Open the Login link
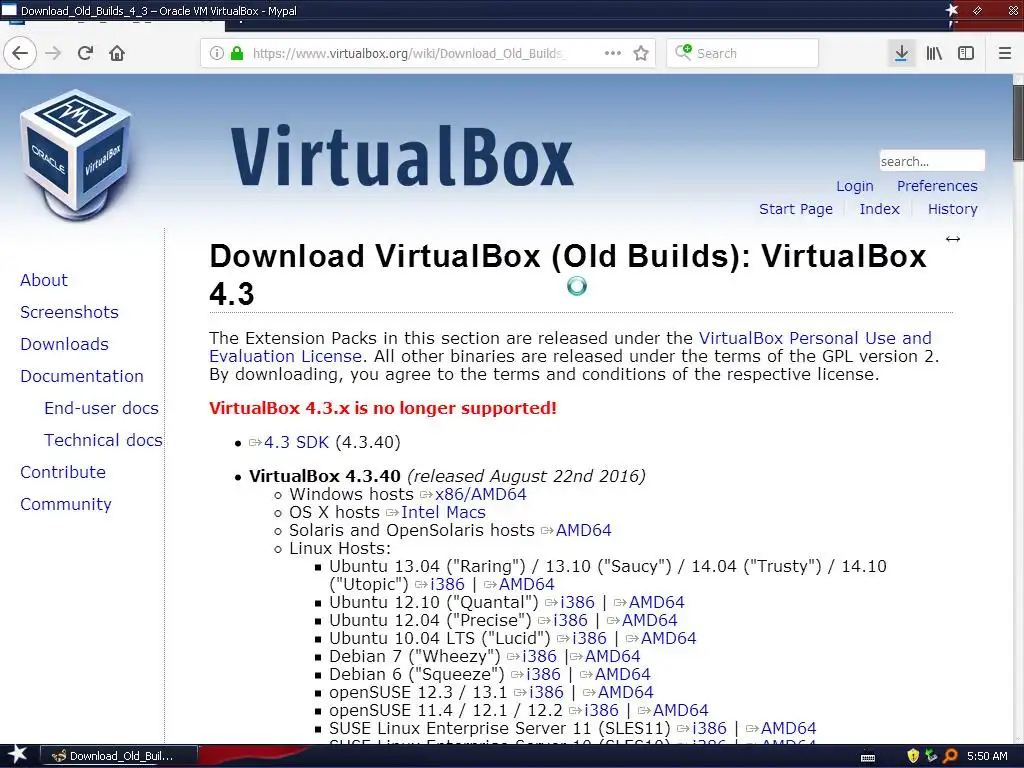 click(x=855, y=186)
